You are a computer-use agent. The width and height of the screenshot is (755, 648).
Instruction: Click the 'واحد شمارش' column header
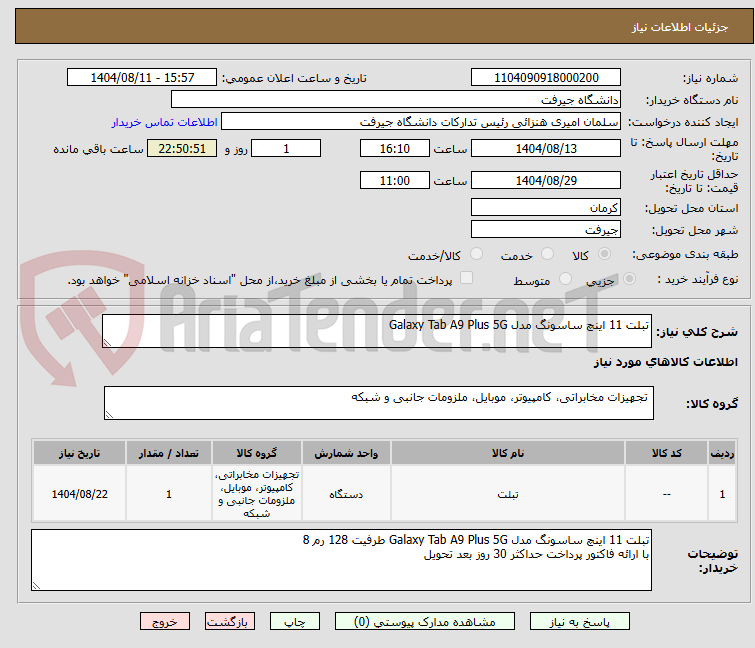pos(346,453)
